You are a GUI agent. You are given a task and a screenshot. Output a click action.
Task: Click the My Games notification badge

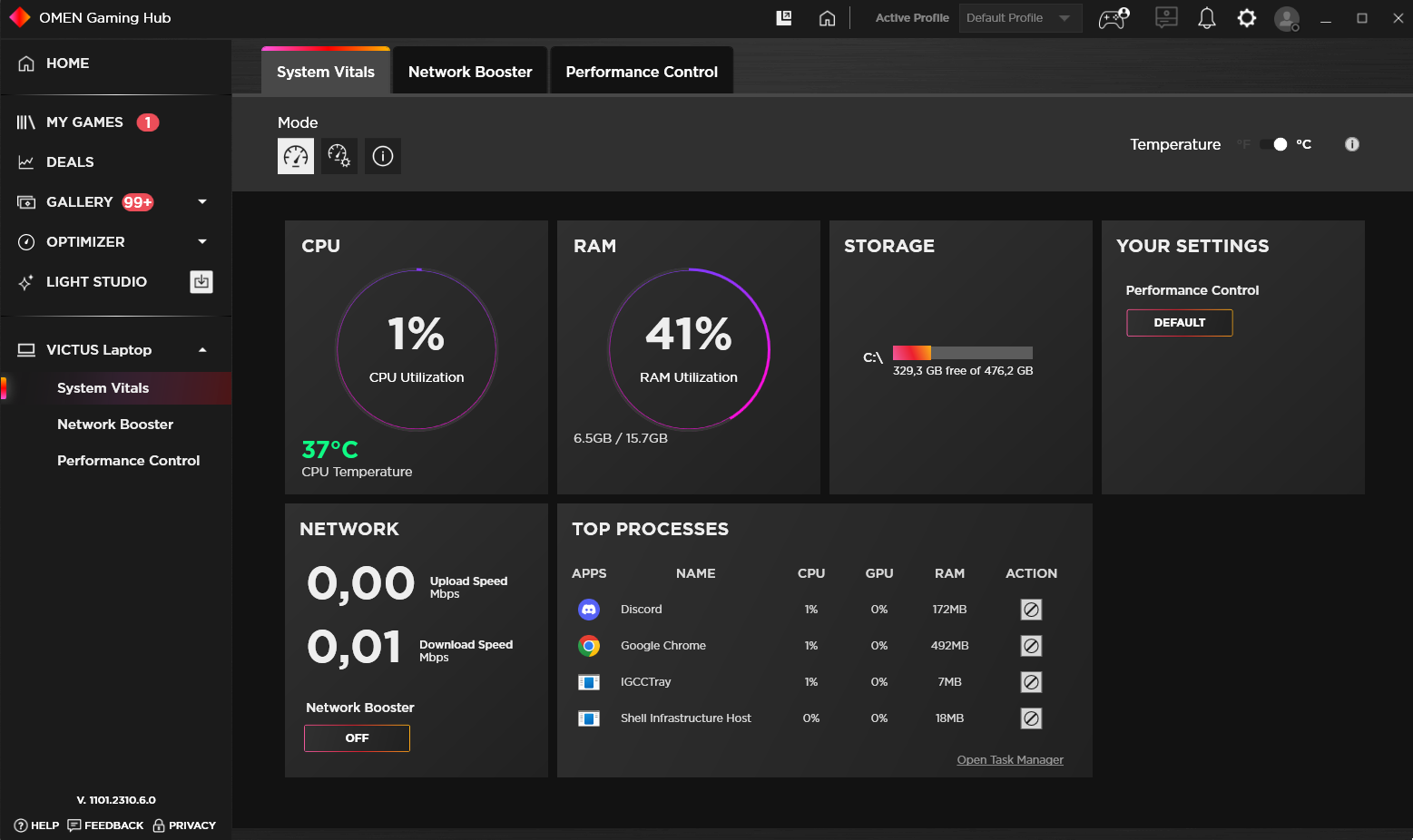148,122
